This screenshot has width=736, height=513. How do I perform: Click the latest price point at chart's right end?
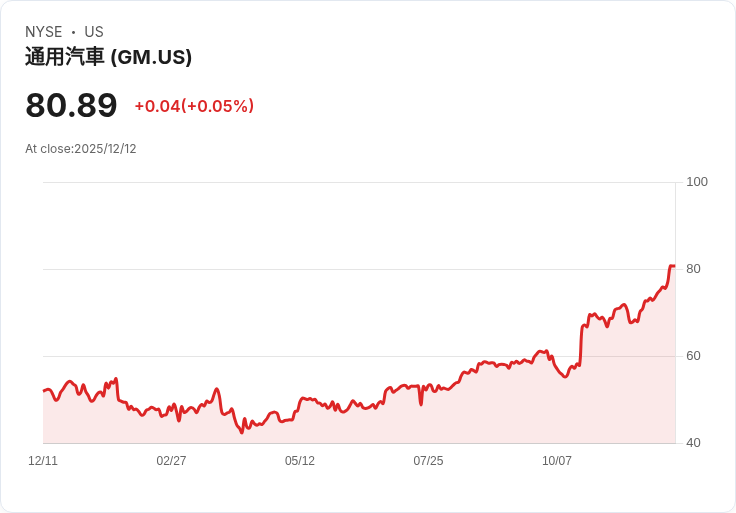click(x=674, y=266)
